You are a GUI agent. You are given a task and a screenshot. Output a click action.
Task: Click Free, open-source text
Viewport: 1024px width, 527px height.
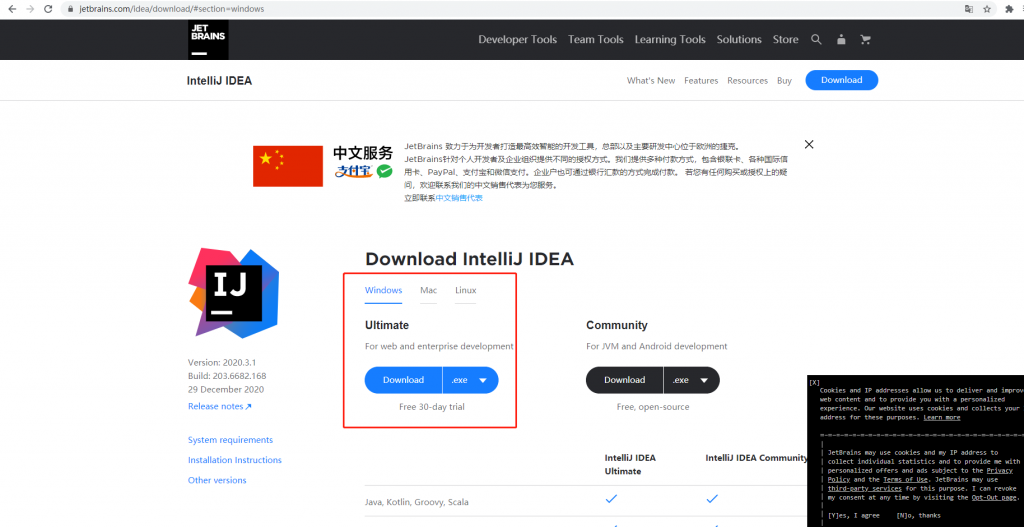click(x=653, y=407)
